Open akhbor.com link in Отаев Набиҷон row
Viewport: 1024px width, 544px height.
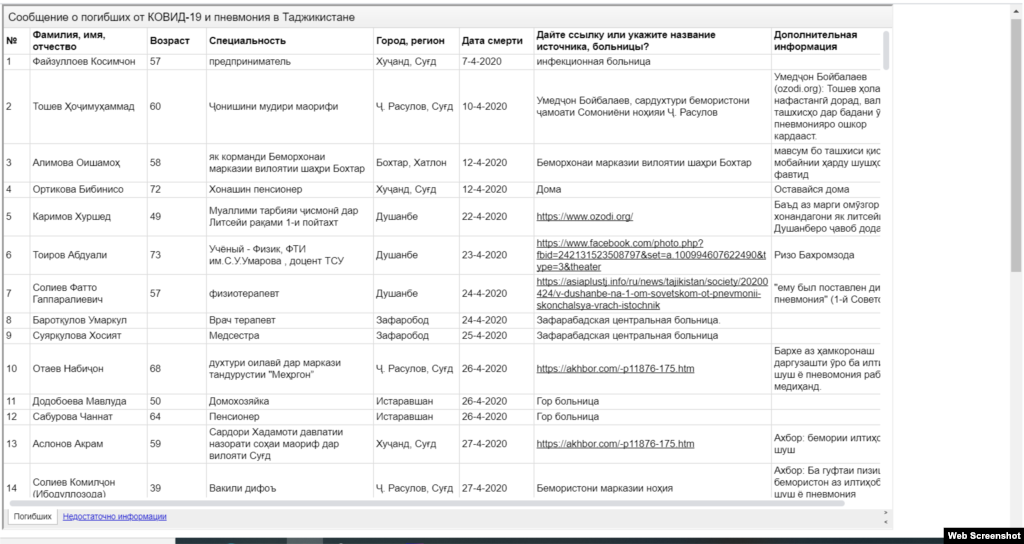(x=615, y=369)
